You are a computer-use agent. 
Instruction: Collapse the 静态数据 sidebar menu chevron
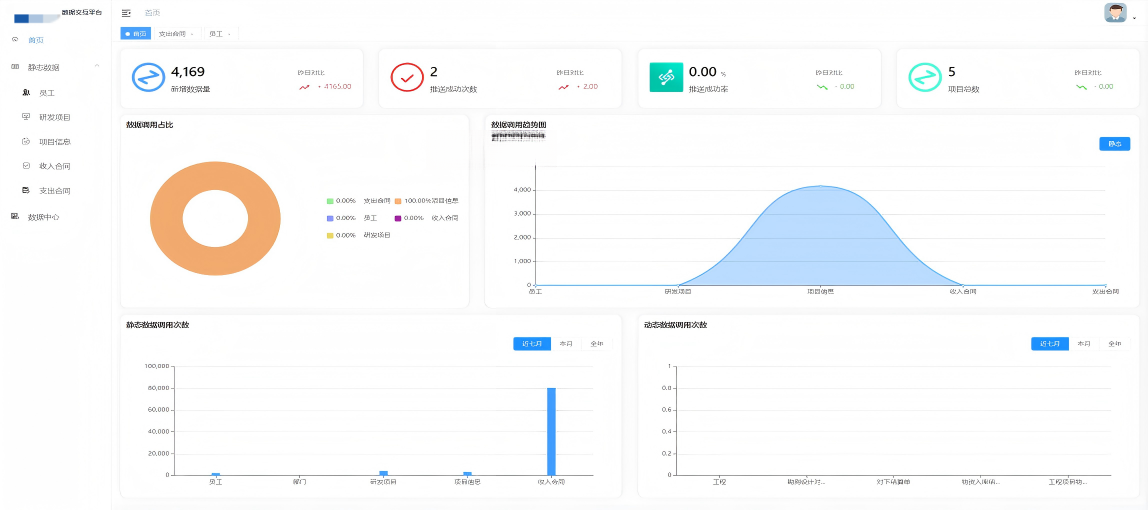(x=97, y=67)
